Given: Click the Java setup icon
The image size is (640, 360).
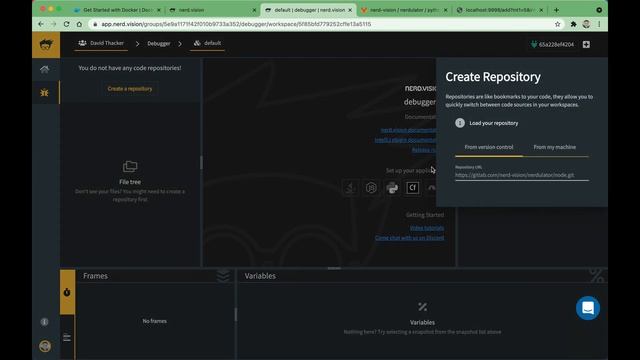Looking at the screenshot, I should [351, 188].
